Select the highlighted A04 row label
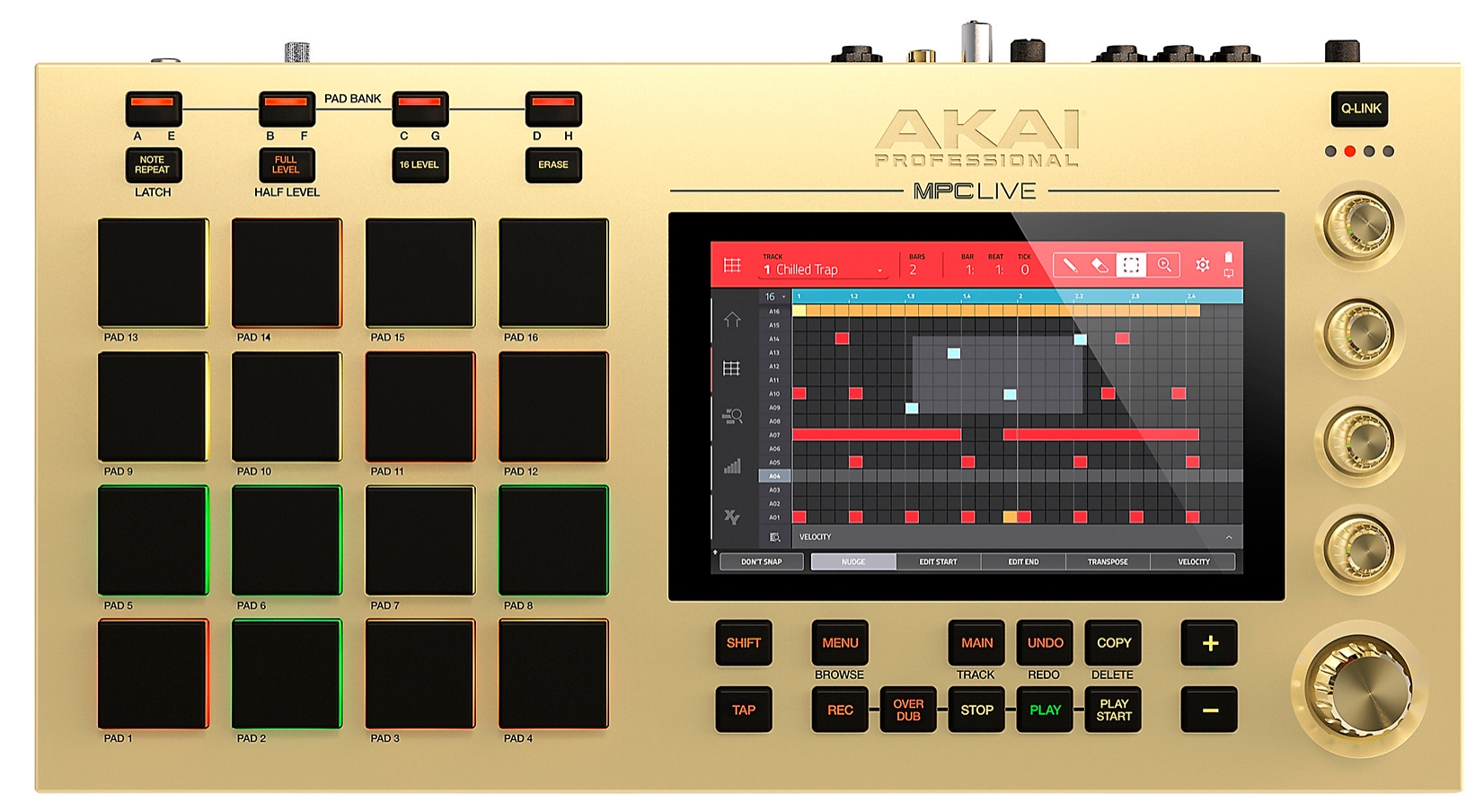 point(774,476)
